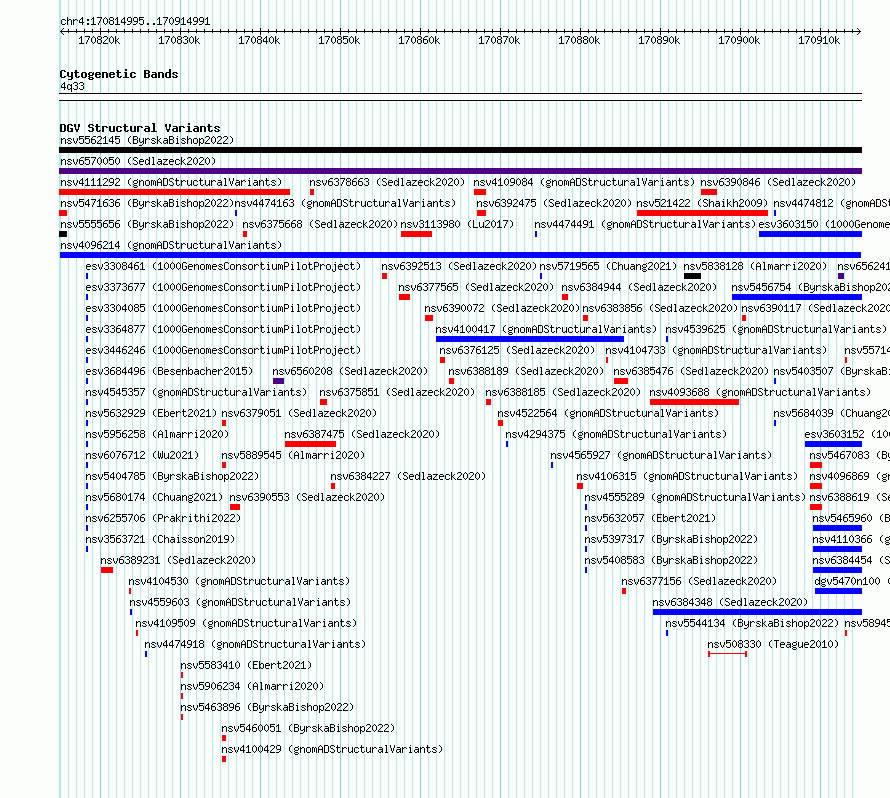Click red bar under nsv6389231
890x798 pixels.
(x=107, y=570)
